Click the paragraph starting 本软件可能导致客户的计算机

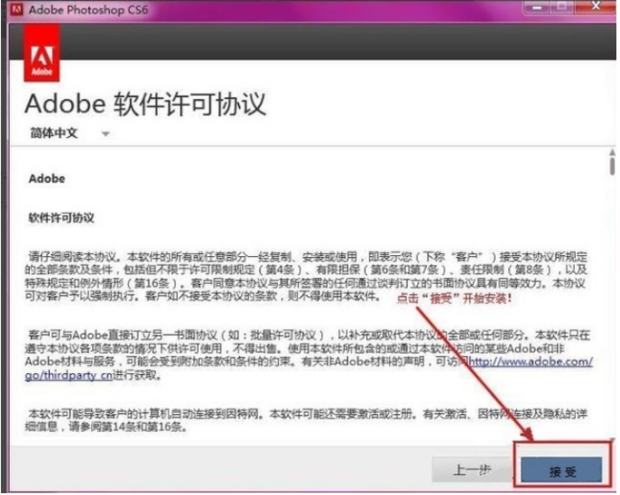pyautogui.click(x=306, y=420)
